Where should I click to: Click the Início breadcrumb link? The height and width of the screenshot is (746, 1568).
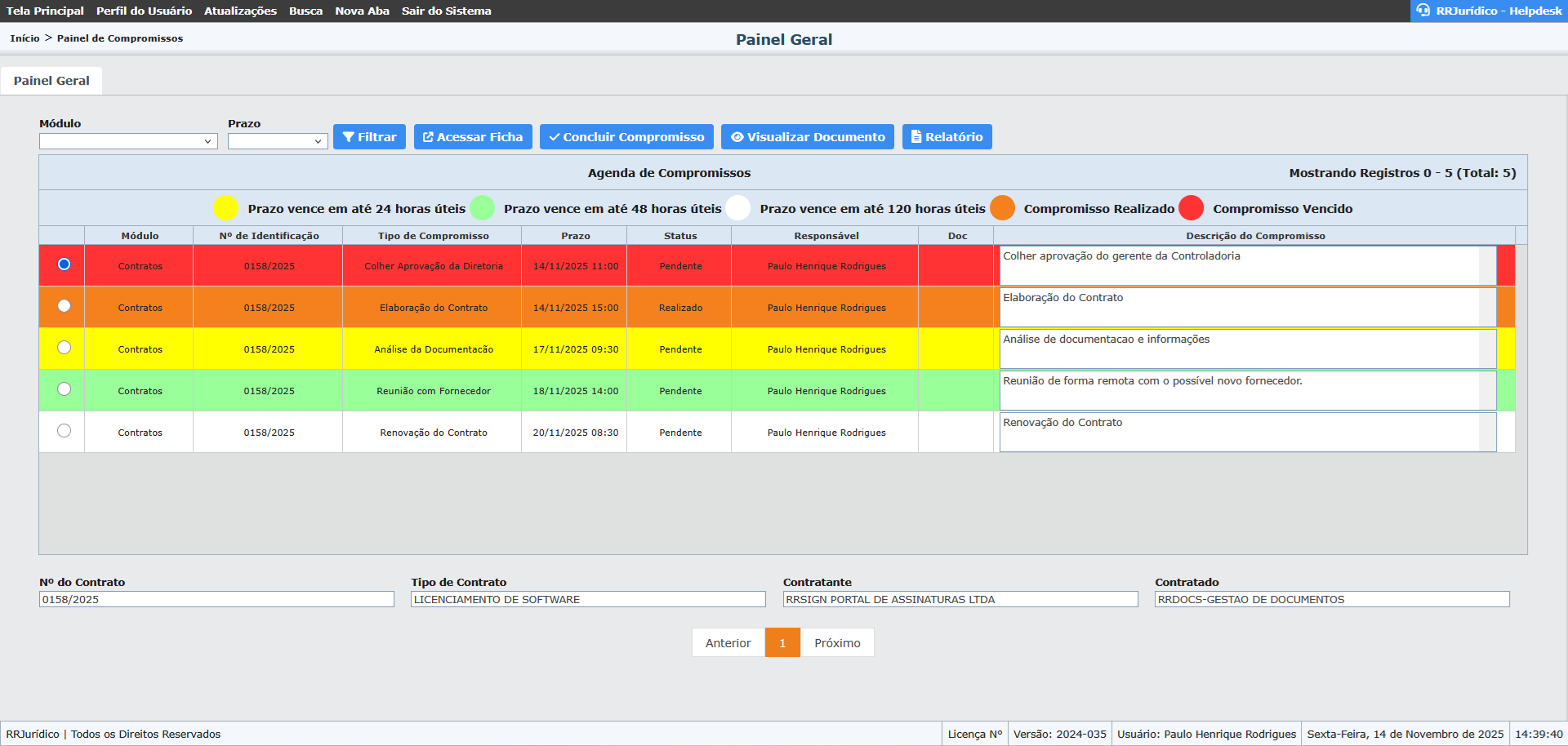[x=24, y=38]
